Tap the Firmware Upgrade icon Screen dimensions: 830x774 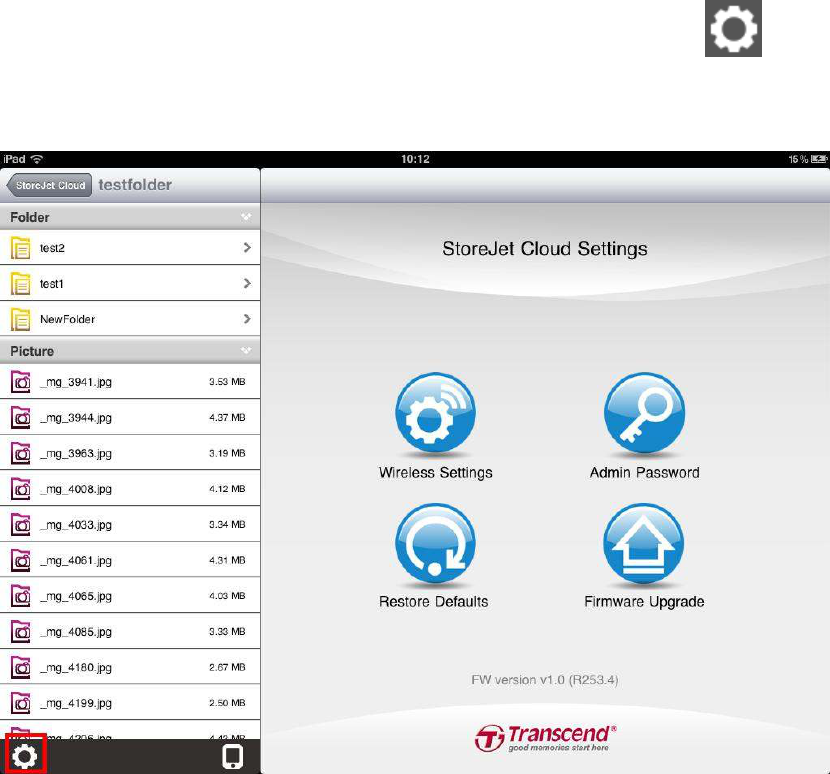coord(644,544)
